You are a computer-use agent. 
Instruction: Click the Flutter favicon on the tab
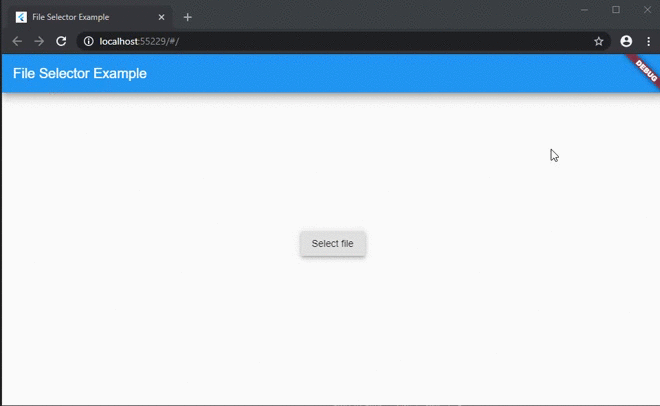[x=21, y=17]
